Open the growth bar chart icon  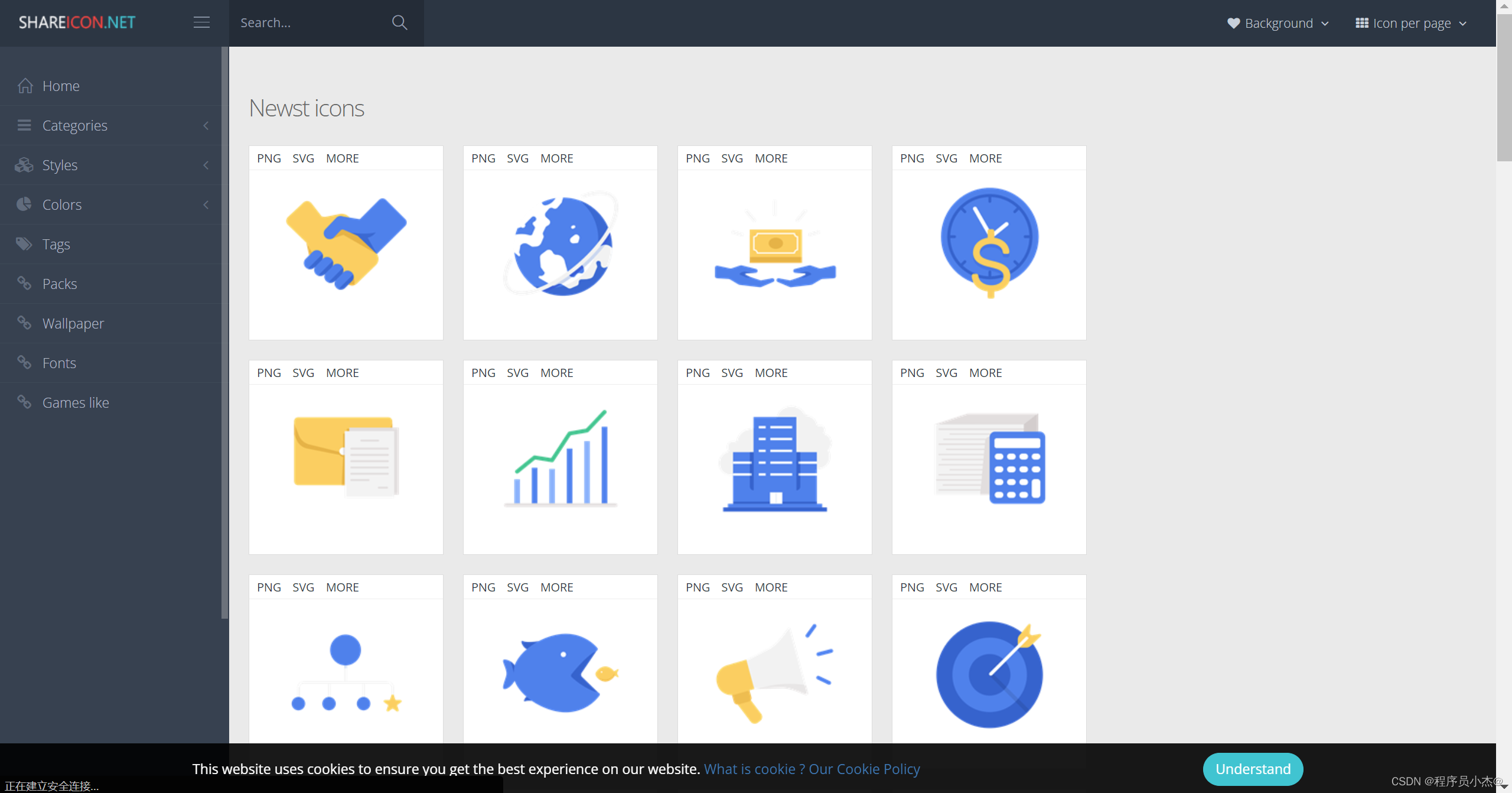click(561, 458)
